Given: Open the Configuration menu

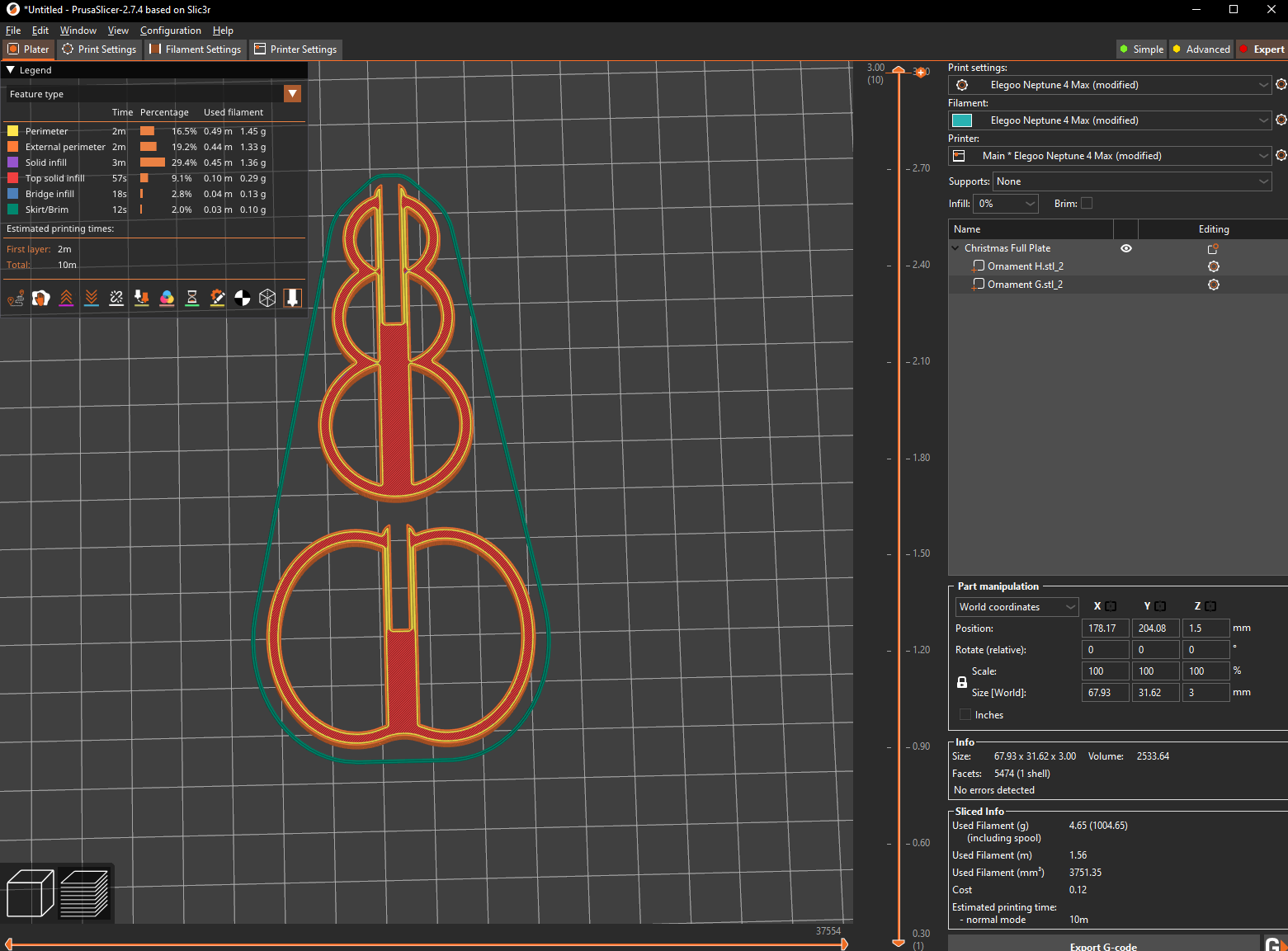Looking at the screenshot, I should (x=171, y=31).
